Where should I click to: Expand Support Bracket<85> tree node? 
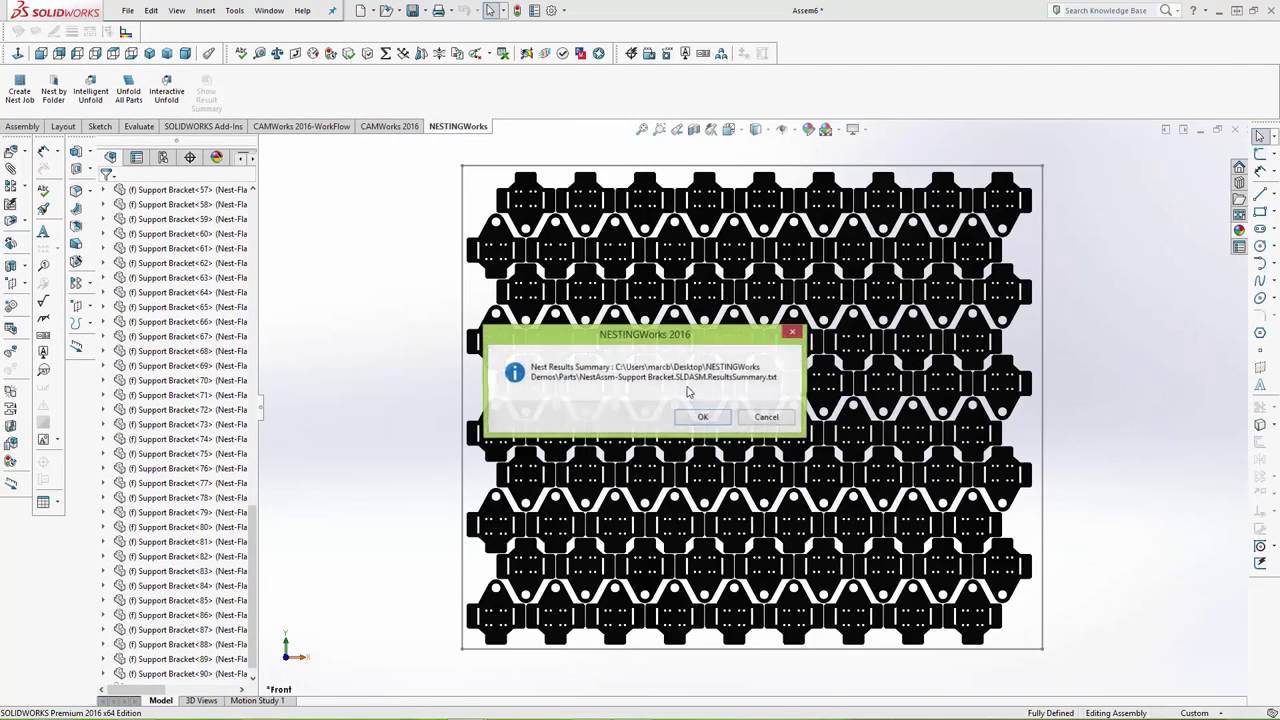click(102, 600)
